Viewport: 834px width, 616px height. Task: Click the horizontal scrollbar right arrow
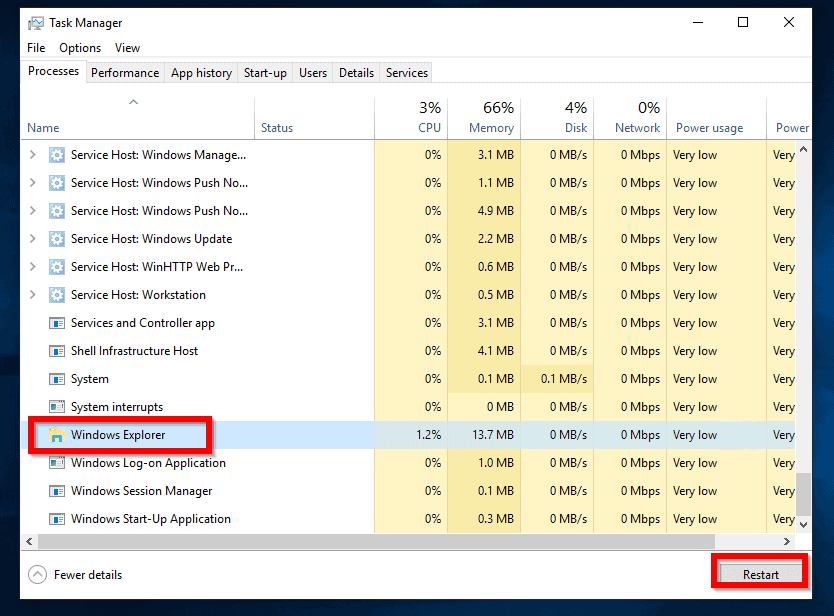(787, 542)
